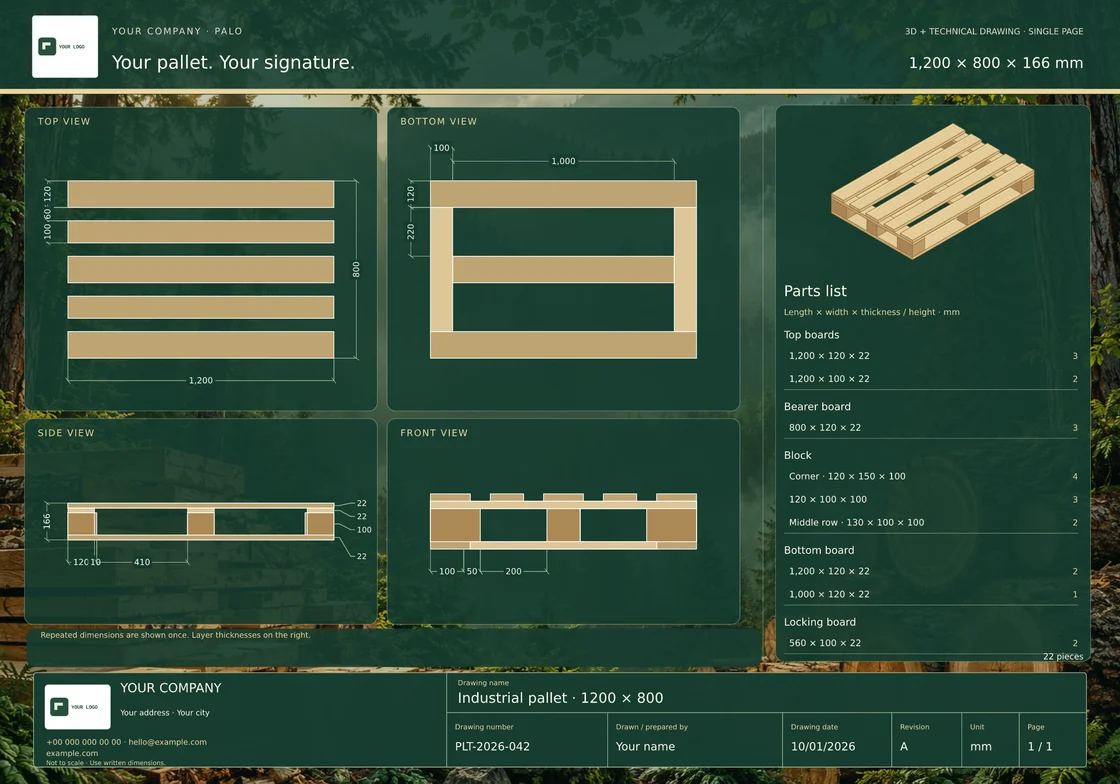Click the drawing name "Industrial pallet · 1200 × 800"
The width and height of the screenshot is (1120, 784).
pyautogui.click(x=560, y=698)
